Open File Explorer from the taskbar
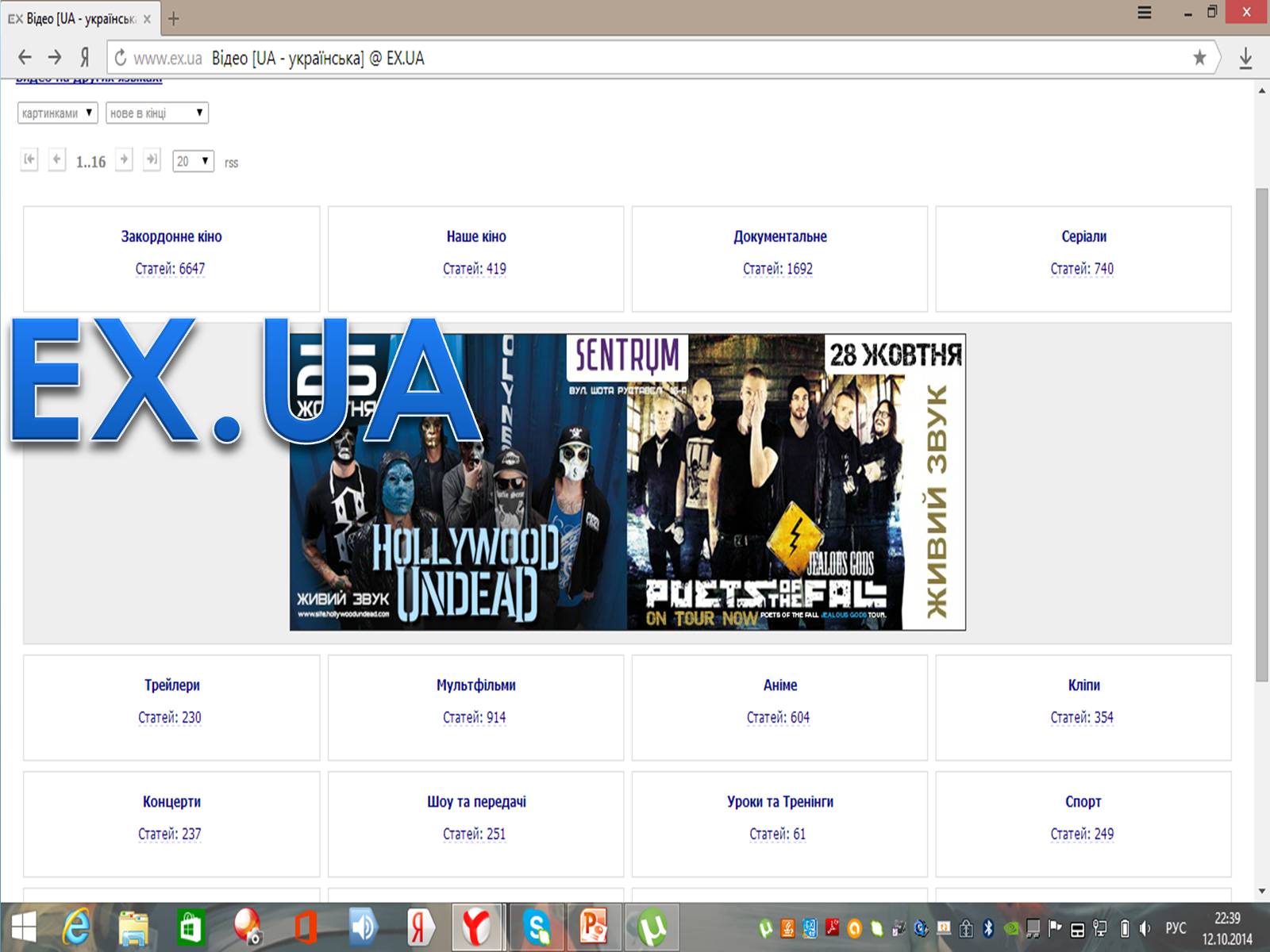This screenshot has width=1270, height=952. click(x=134, y=927)
